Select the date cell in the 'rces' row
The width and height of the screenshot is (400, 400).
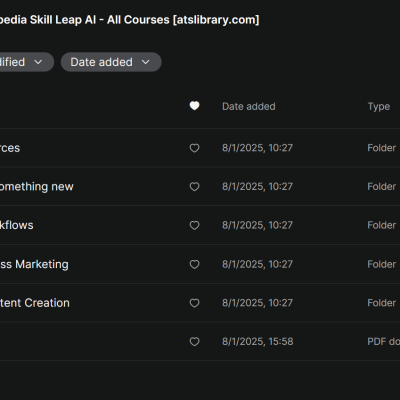point(257,148)
